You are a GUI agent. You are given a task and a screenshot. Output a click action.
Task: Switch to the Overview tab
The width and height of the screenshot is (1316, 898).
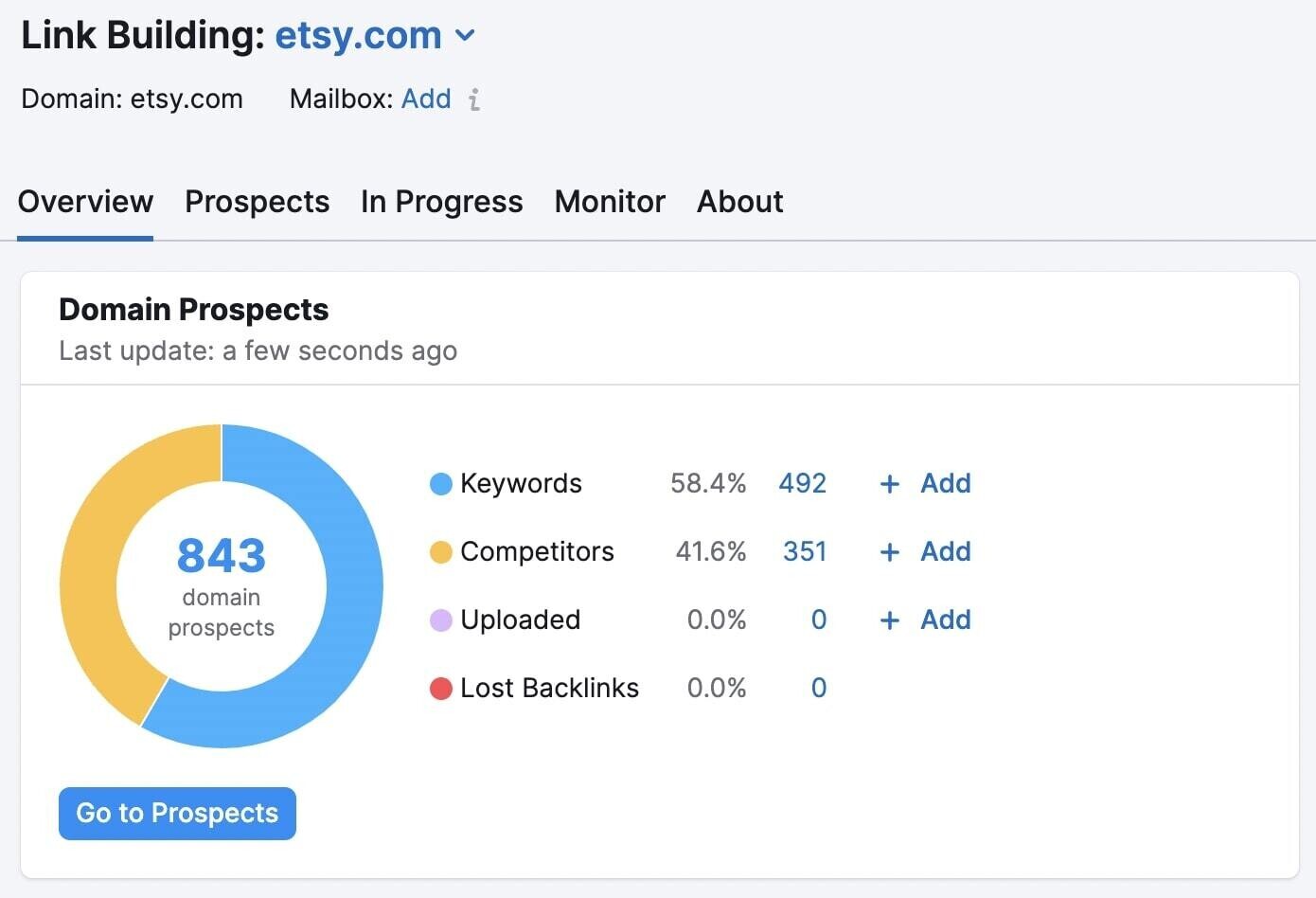[85, 202]
